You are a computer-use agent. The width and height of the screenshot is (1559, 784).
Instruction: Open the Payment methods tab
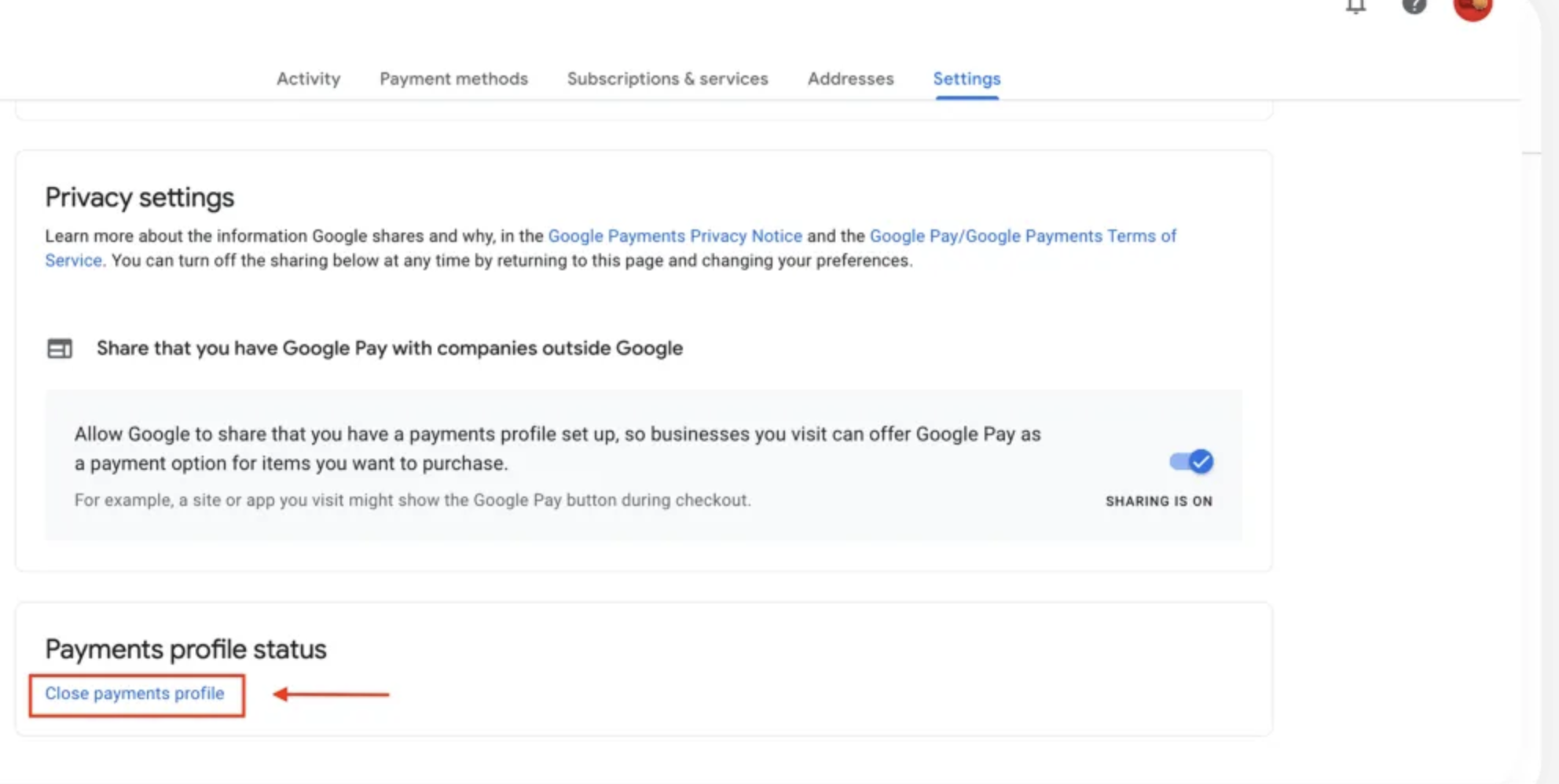453,79
